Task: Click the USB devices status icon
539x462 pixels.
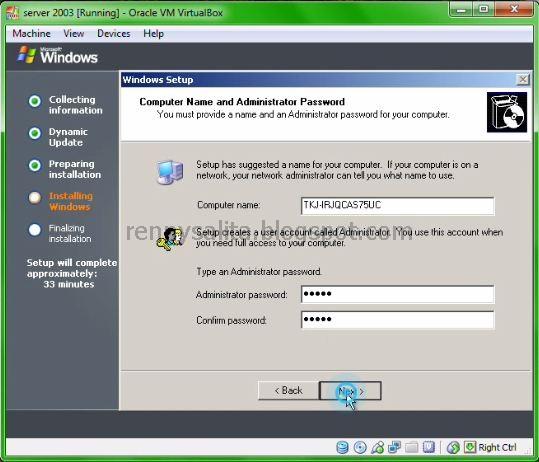Action: pyautogui.click(x=377, y=447)
